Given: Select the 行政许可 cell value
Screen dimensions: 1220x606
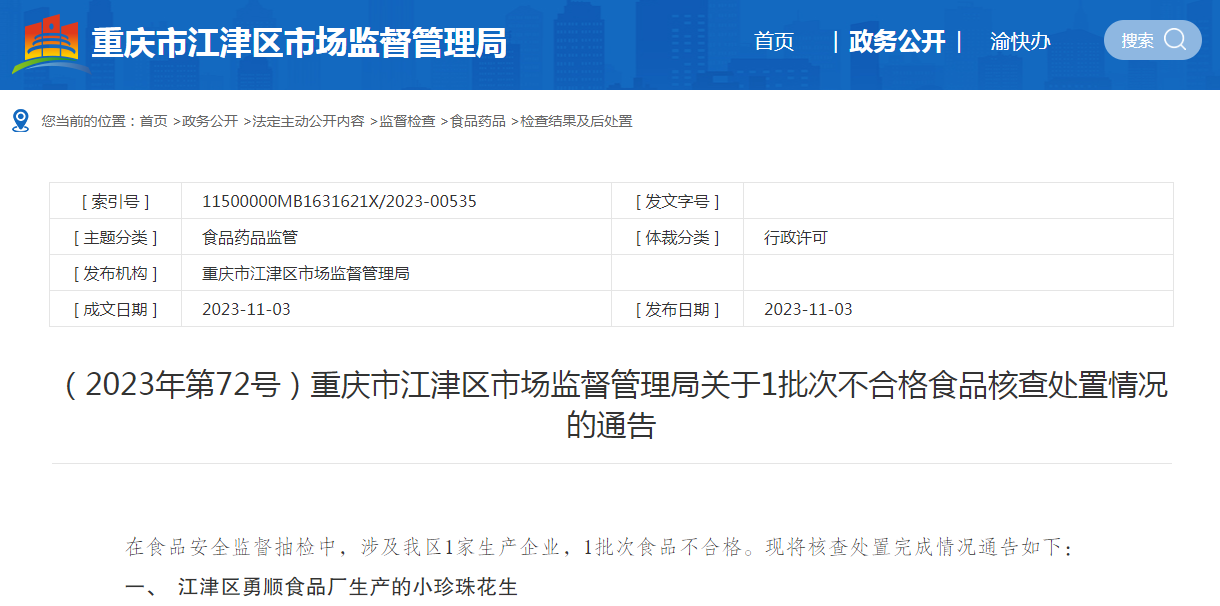Looking at the screenshot, I should [796, 237].
